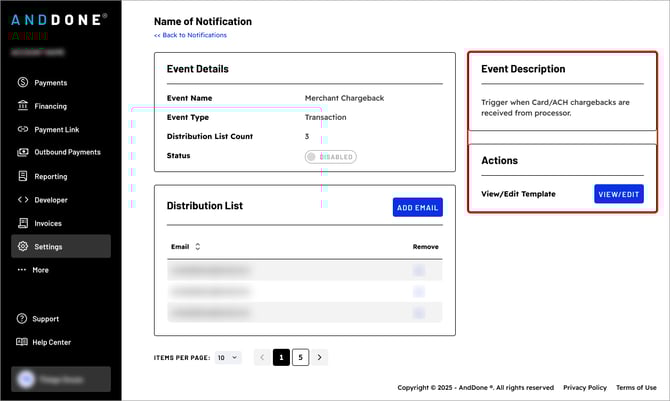Sort by the Email column arrows
Viewport: 670px width, 401px height.
click(197, 247)
